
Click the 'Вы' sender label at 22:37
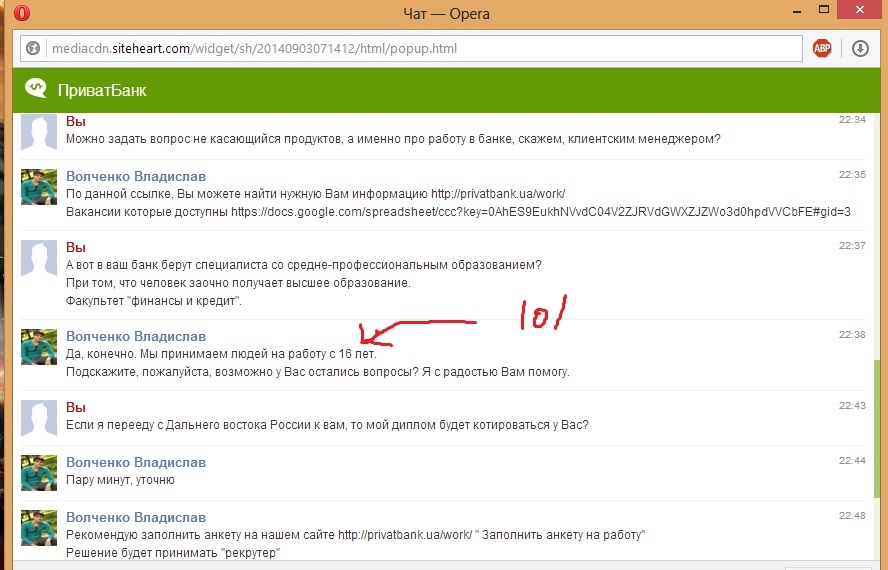75,247
